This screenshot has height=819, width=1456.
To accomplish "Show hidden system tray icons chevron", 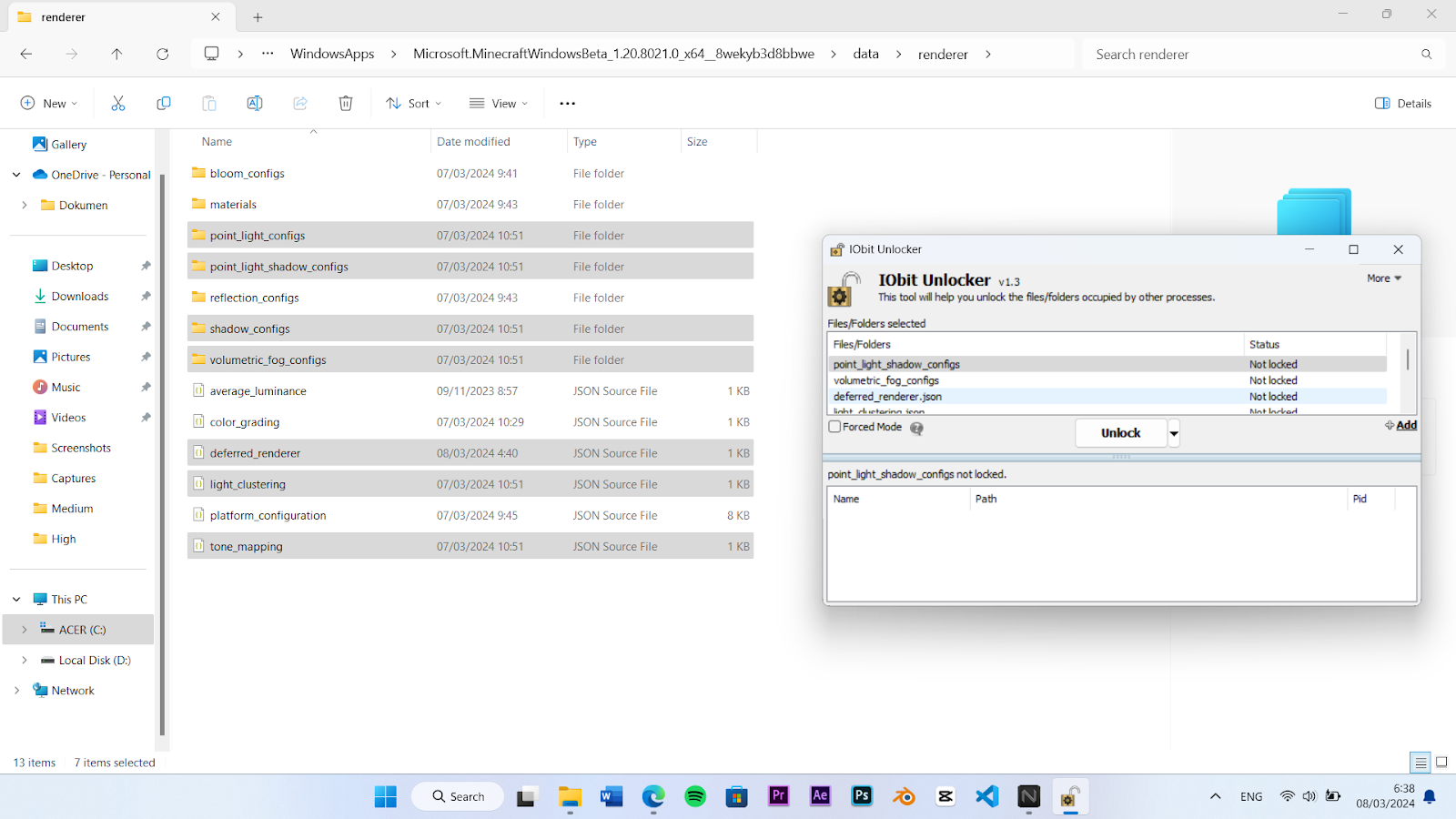I will coord(1215,797).
